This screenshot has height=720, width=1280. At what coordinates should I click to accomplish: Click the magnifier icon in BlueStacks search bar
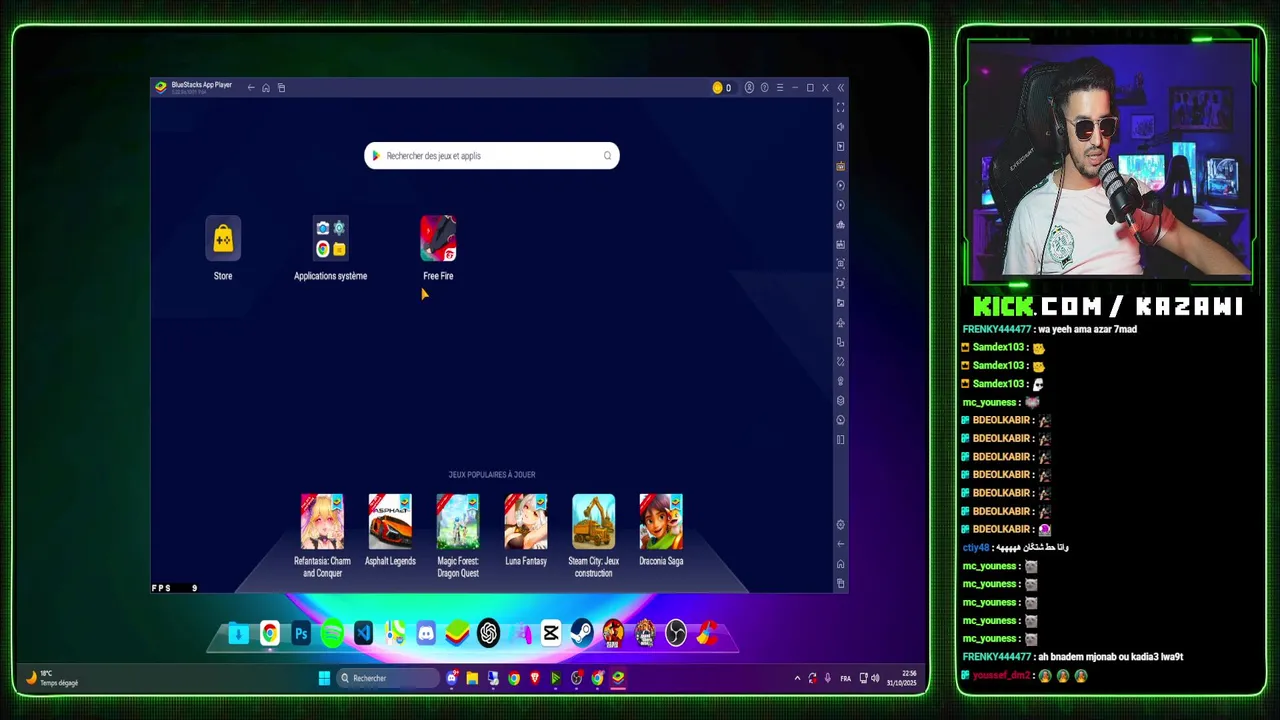pyautogui.click(x=607, y=156)
